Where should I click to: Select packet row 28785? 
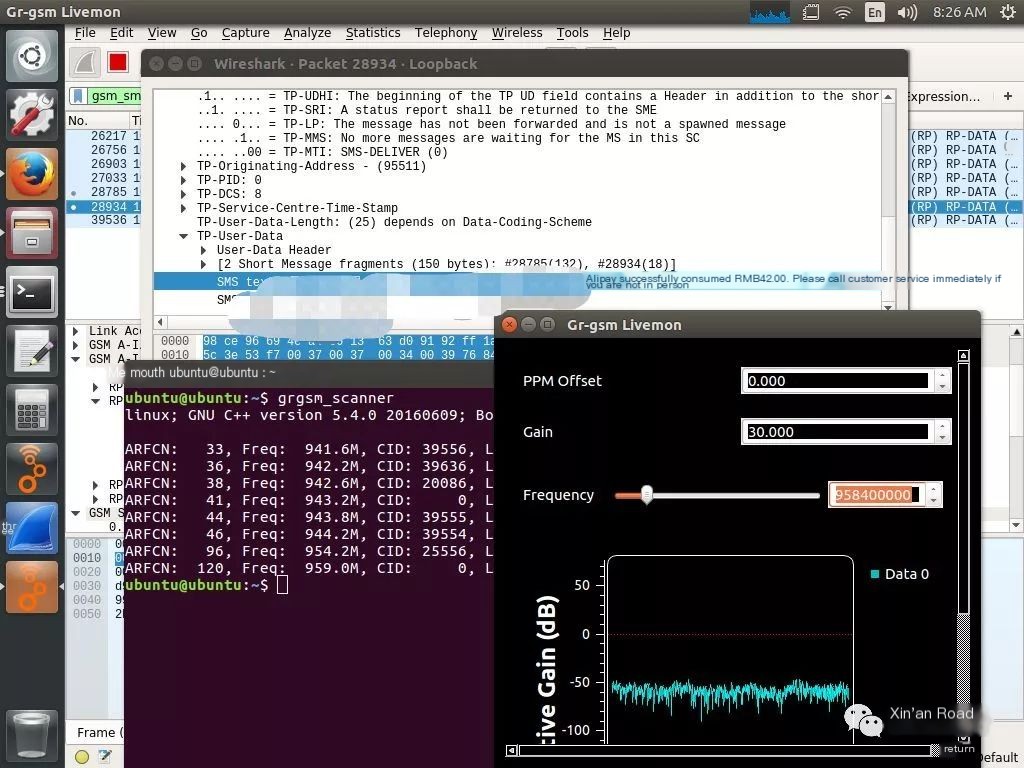point(103,192)
